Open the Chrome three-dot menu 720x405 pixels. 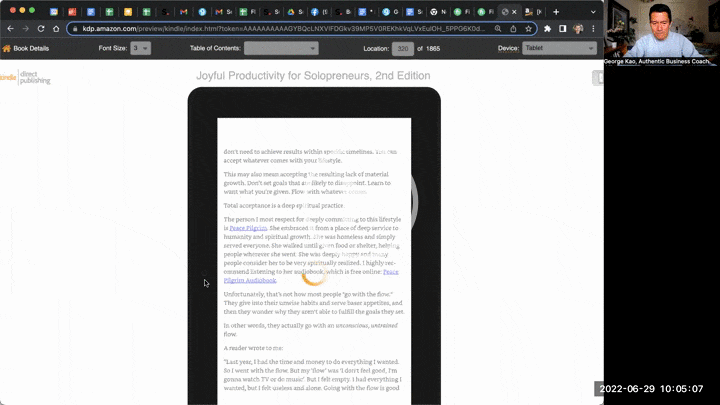tap(593, 28)
